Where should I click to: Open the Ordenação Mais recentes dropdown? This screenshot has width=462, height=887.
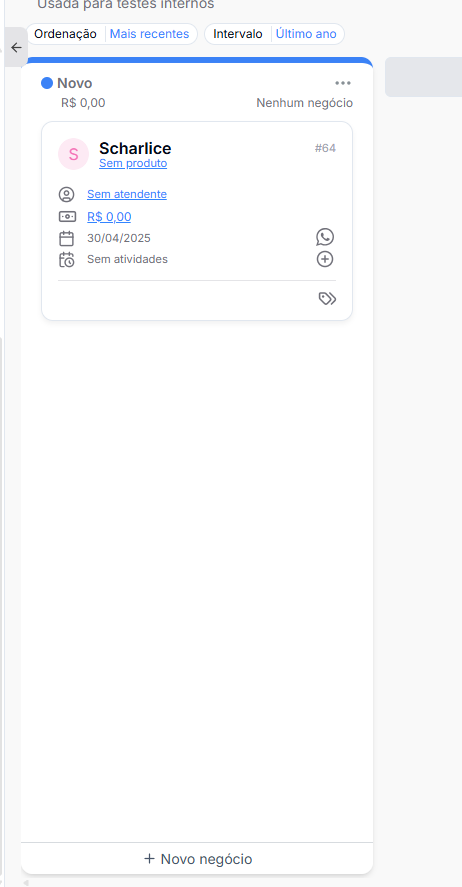tap(111, 34)
